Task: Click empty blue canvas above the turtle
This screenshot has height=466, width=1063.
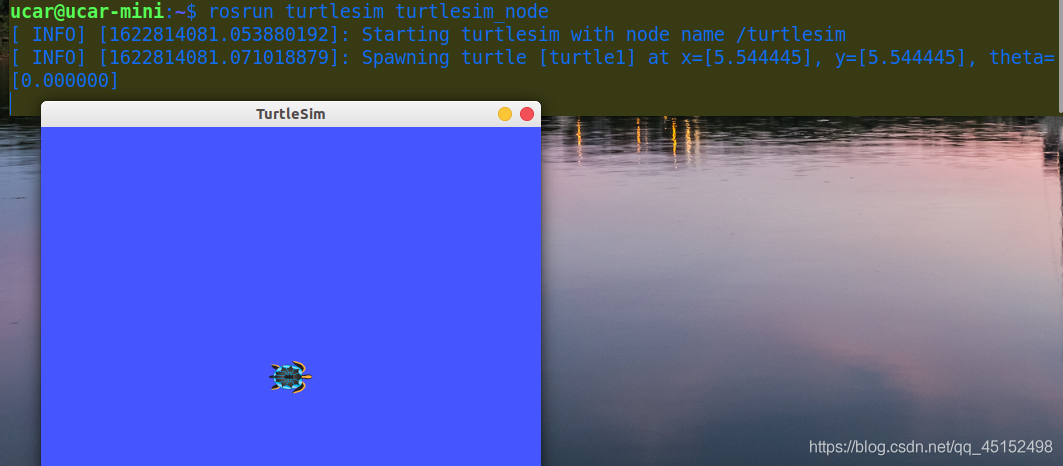Action: point(290,237)
